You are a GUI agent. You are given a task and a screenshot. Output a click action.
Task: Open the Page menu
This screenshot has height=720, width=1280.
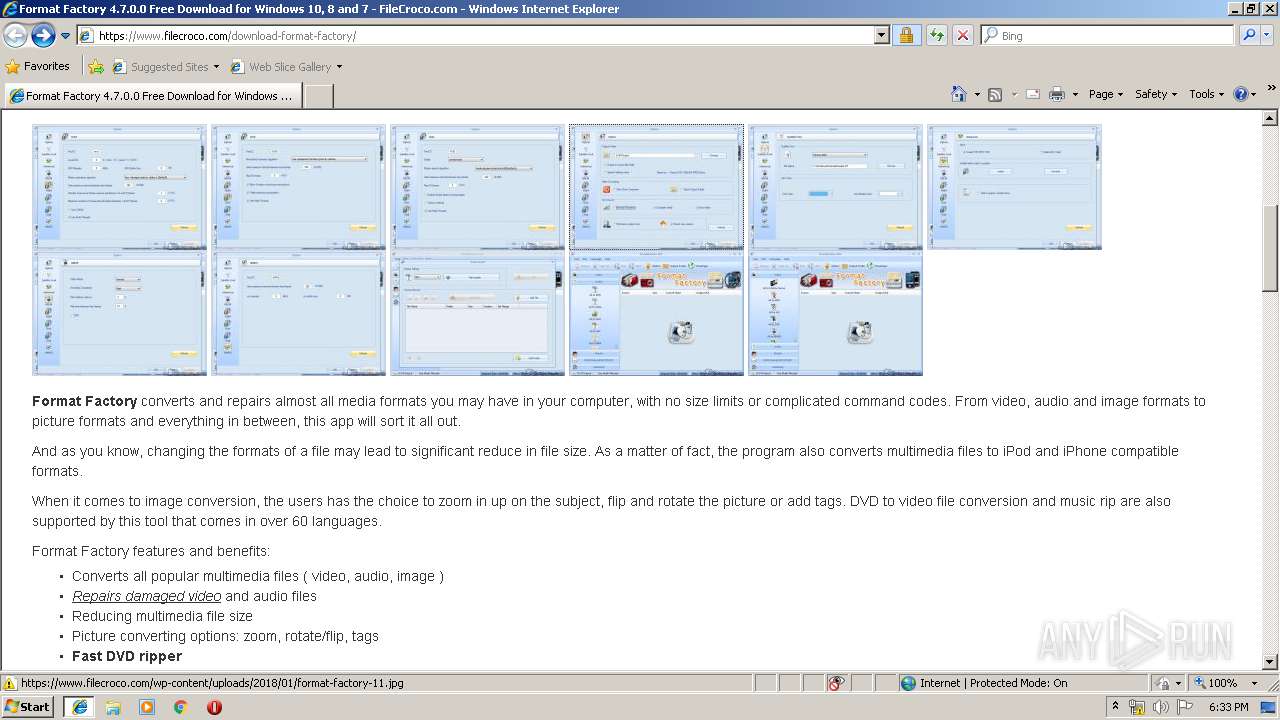tap(1105, 94)
